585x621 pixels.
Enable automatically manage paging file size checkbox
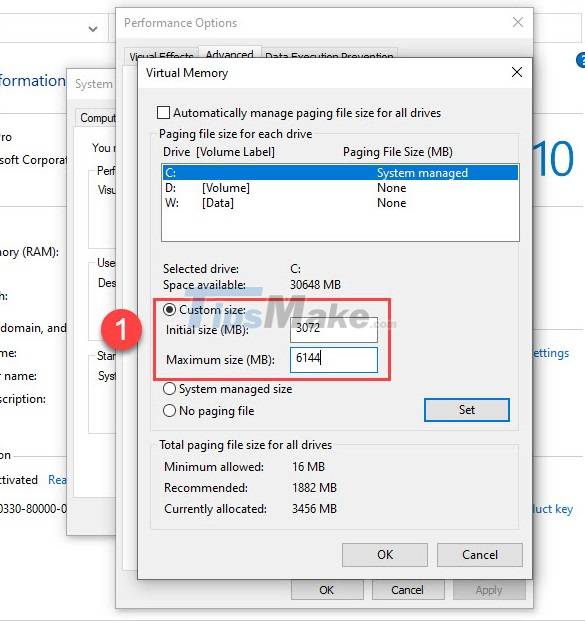163,112
